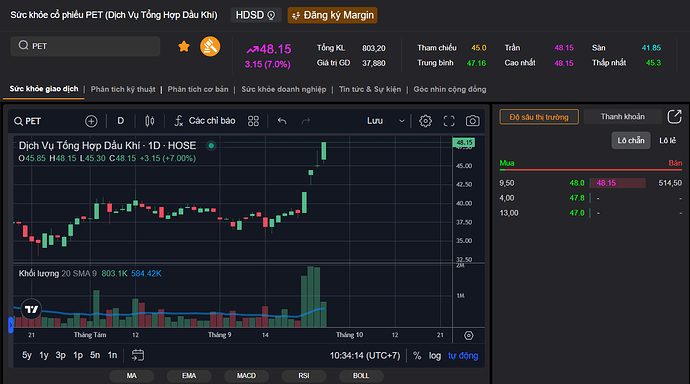
Task: Take a chart snapshot with camera icon
Action: click(473, 121)
